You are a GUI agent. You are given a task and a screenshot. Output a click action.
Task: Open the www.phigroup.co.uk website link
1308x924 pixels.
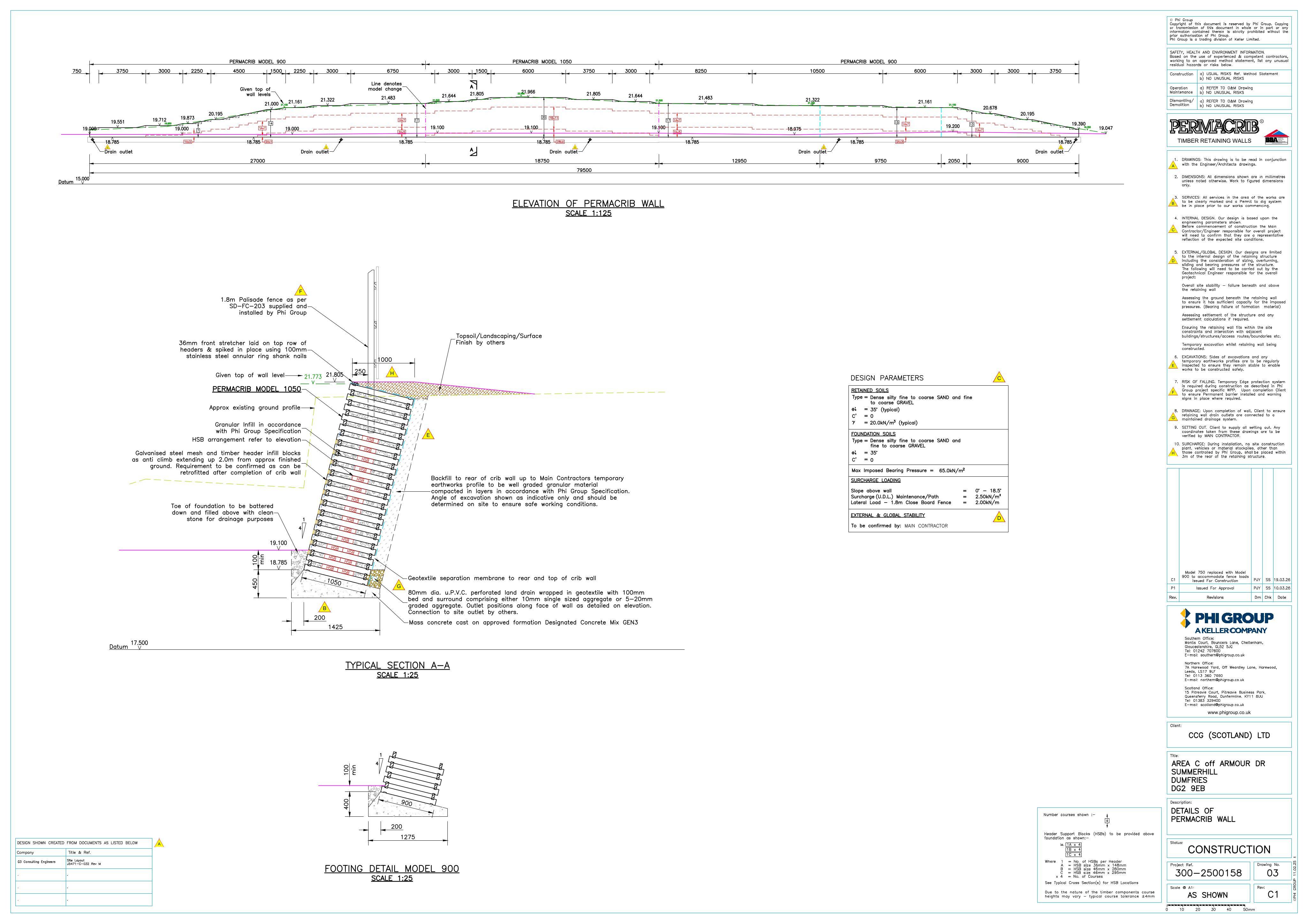(1229, 712)
